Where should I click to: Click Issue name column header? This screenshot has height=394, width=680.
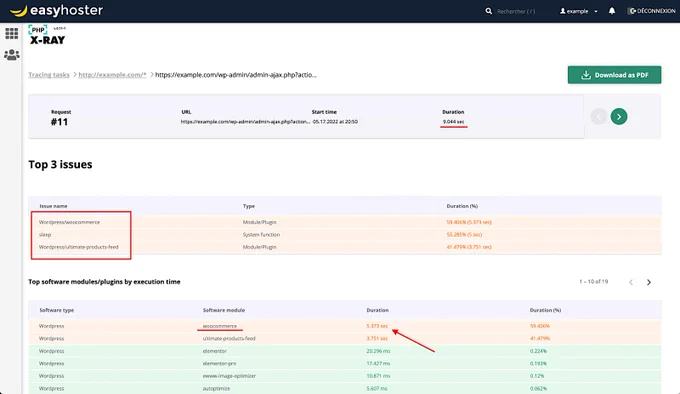pyautogui.click(x=53, y=206)
